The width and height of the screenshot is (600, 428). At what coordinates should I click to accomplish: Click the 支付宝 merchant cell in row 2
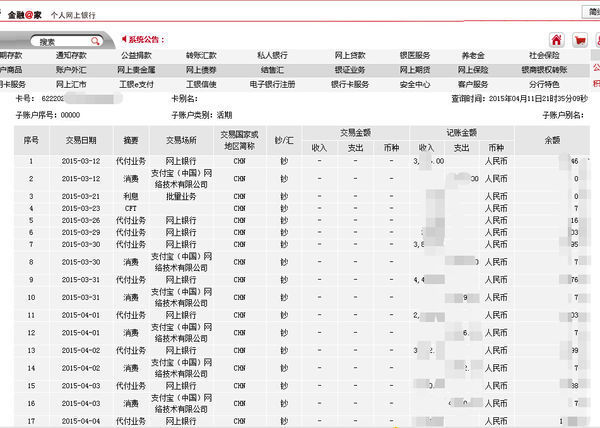(x=181, y=179)
